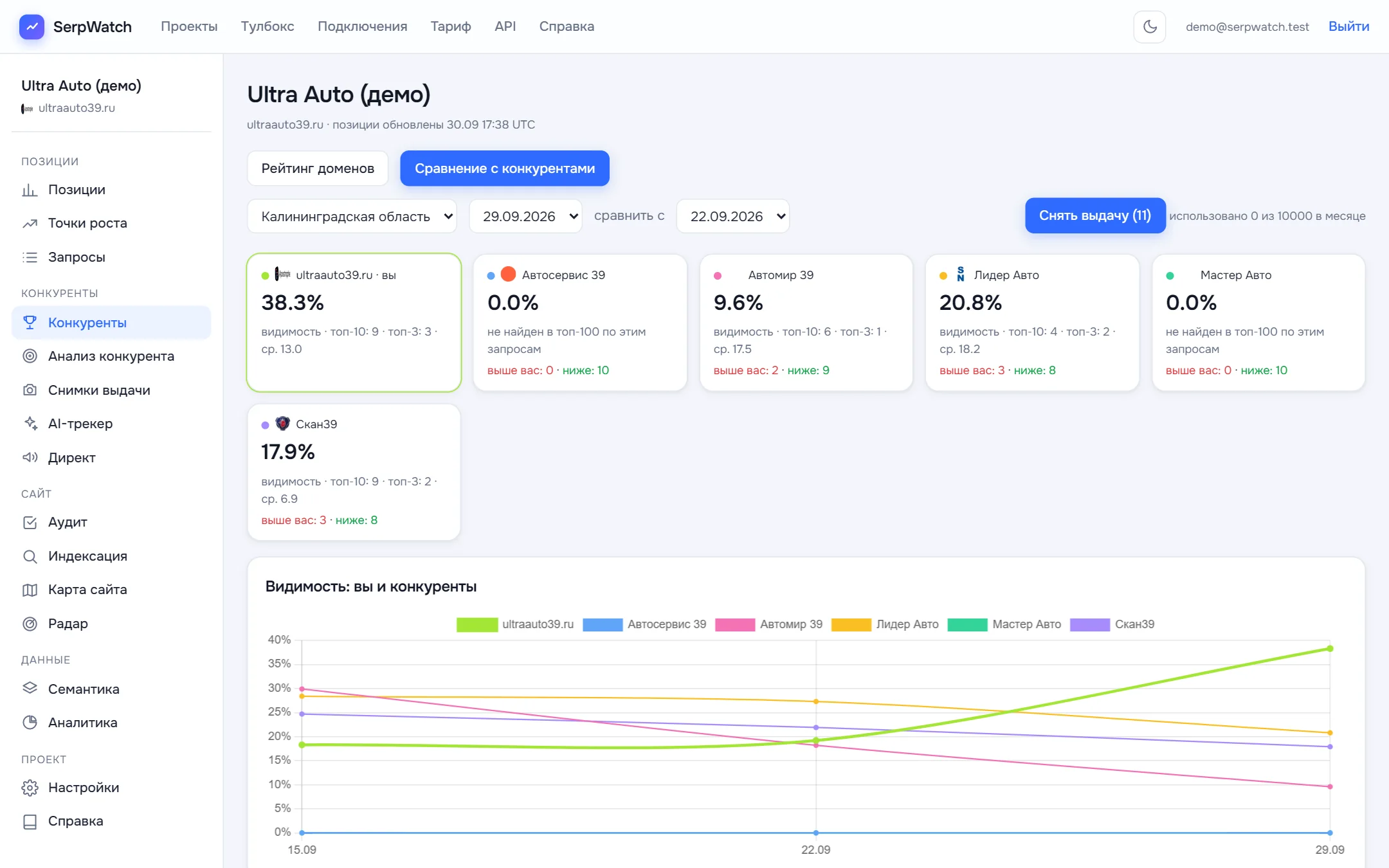1389x868 pixels.
Task: Click the Лидер Авто favicon
Action: pos(961,275)
